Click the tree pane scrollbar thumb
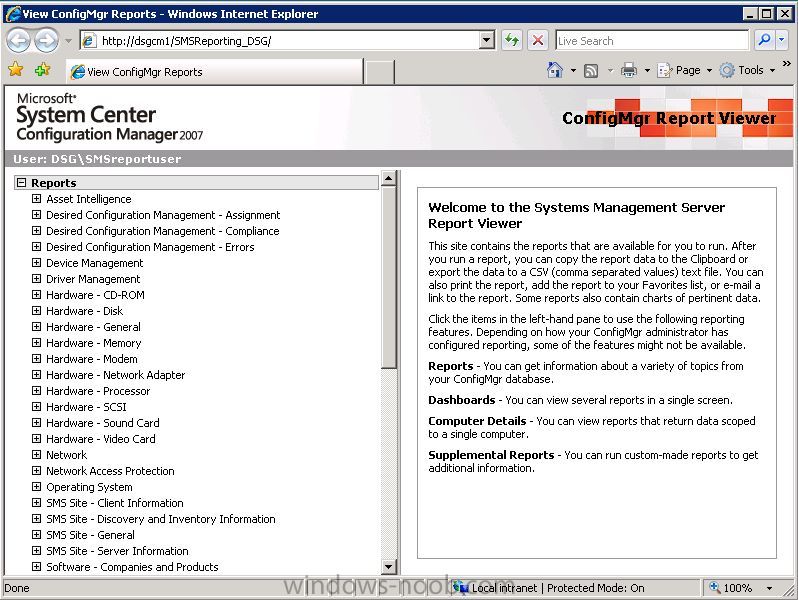Viewport: 798px width, 600px height. [388, 277]
